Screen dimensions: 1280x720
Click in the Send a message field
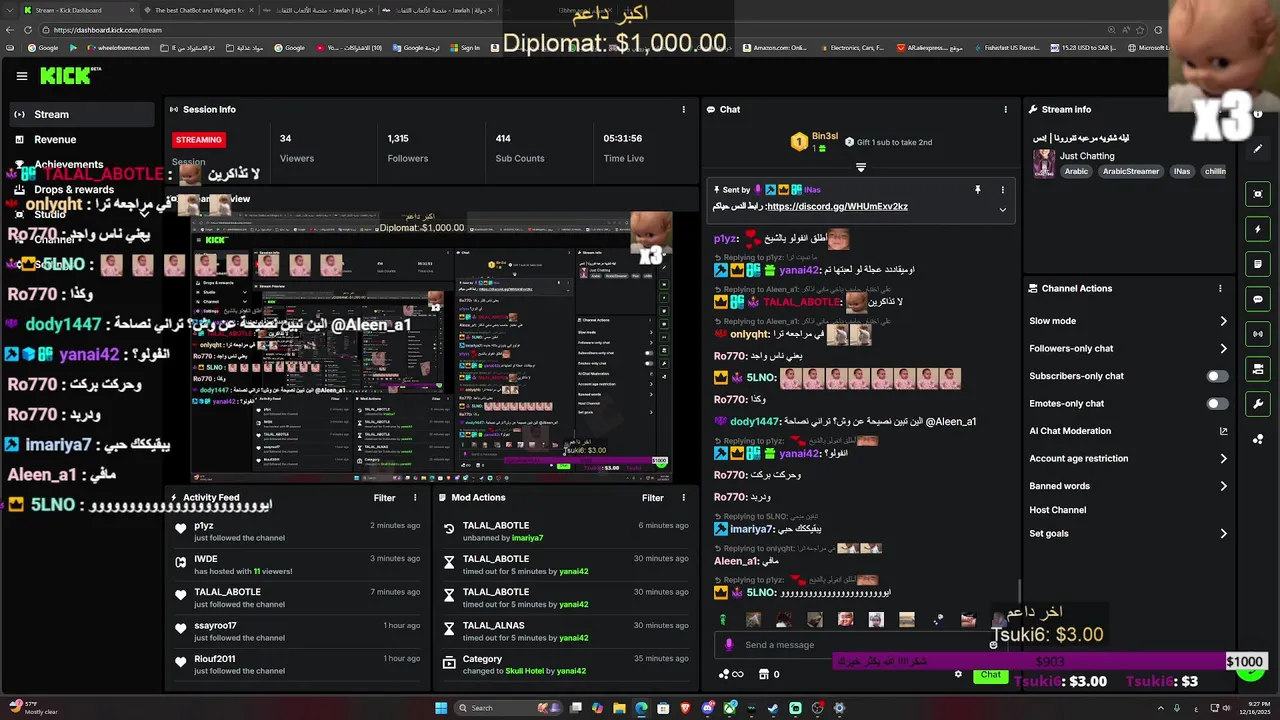860,645
